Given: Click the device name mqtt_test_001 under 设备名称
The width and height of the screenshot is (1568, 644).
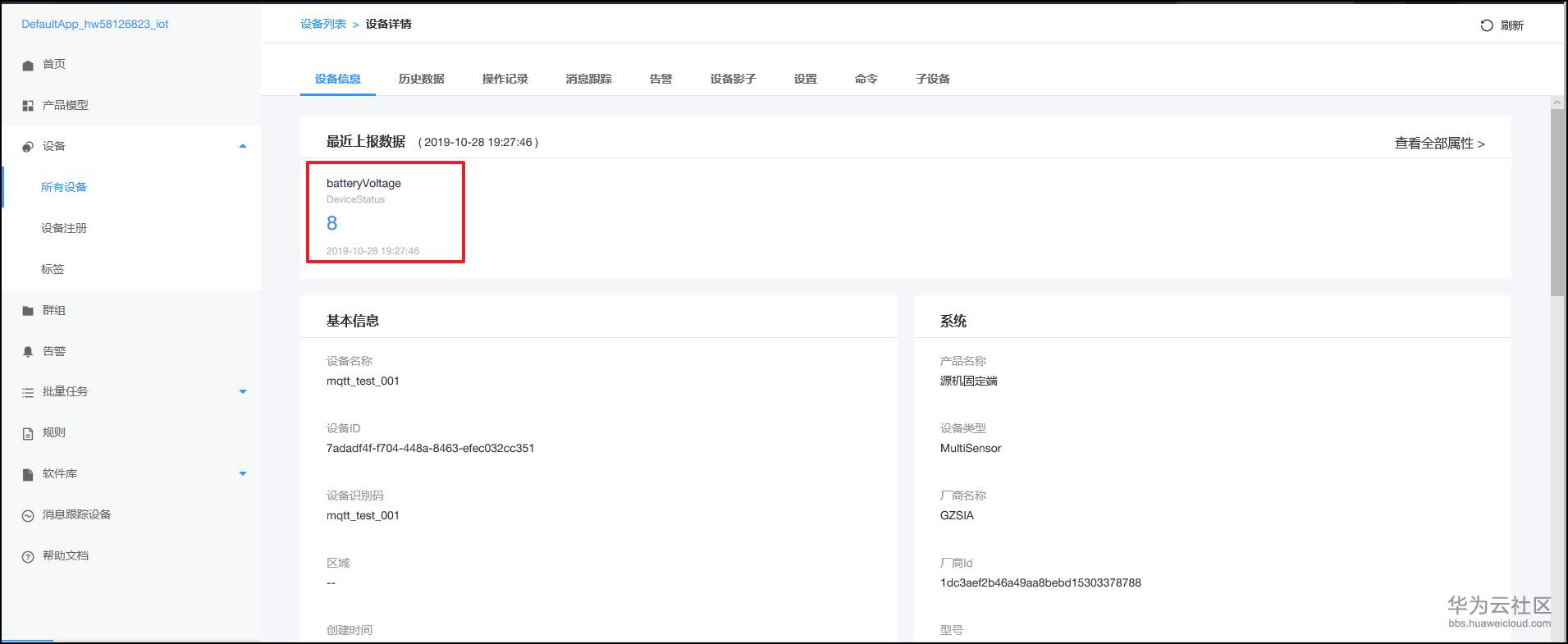Looking at the screenshot, I should point(363,381).
